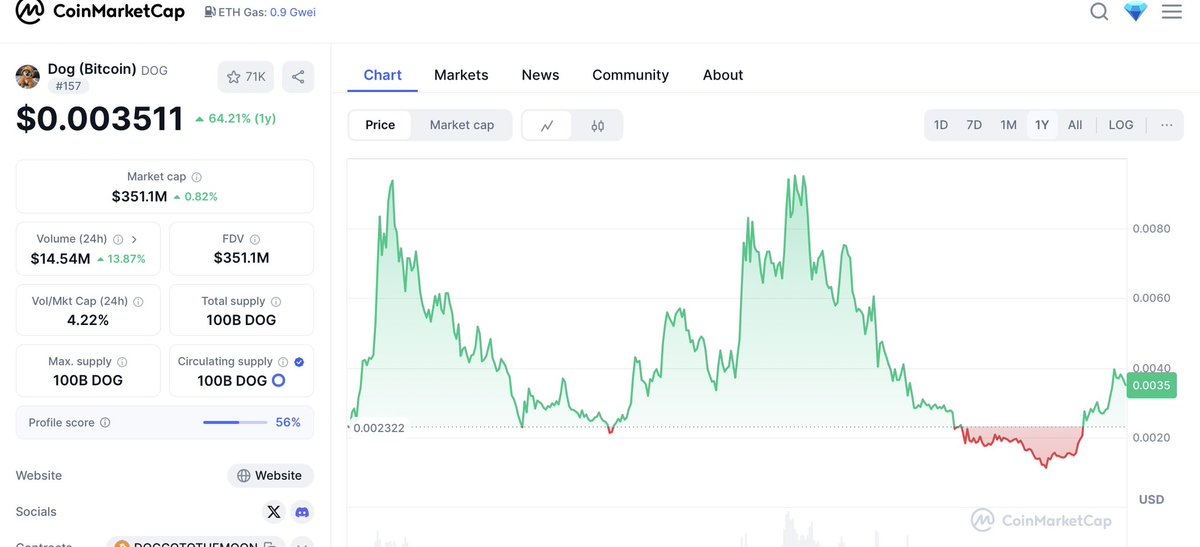Open the diamond rewards icon
This screenshot has height=547, width=1200.
pyautogui.click(x=1135, y=12)
